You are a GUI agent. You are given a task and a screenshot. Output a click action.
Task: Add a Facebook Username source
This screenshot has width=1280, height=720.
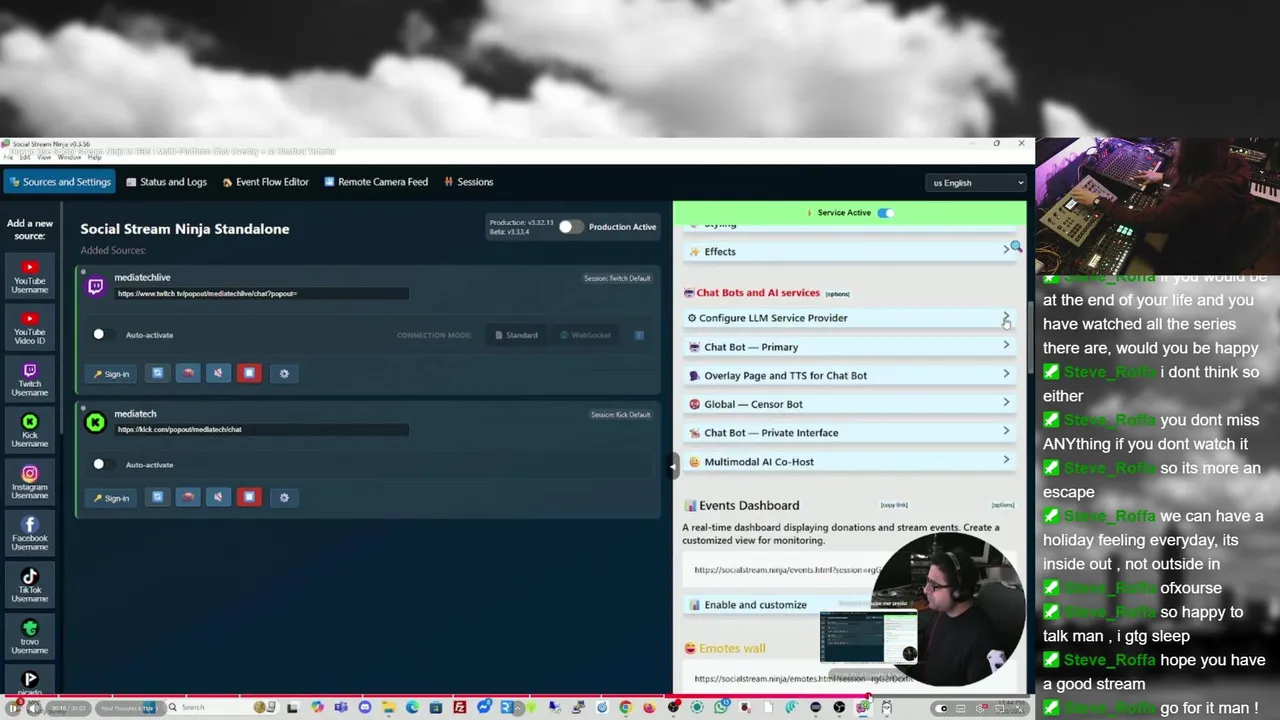(x=29, y=534)
